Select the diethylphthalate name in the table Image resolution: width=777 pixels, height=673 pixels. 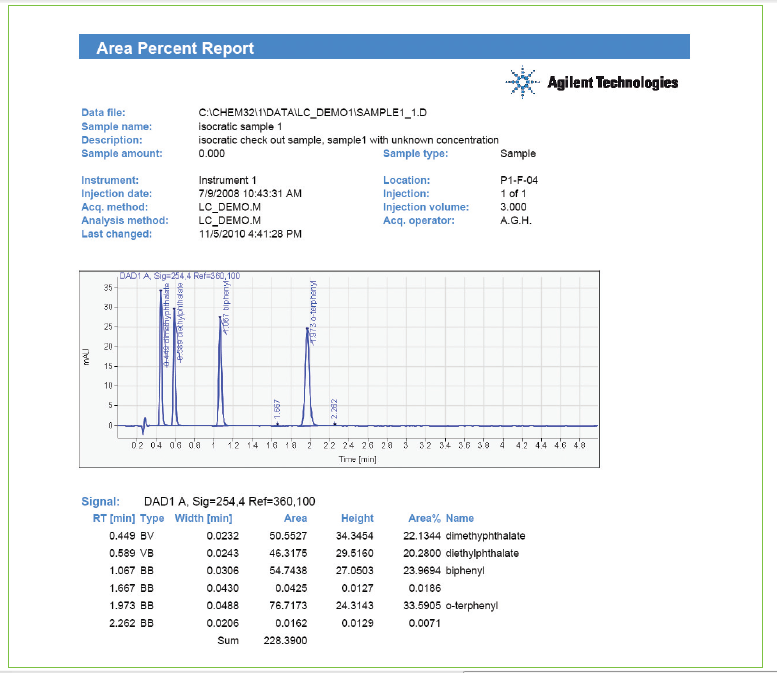[x=485, y=552]
